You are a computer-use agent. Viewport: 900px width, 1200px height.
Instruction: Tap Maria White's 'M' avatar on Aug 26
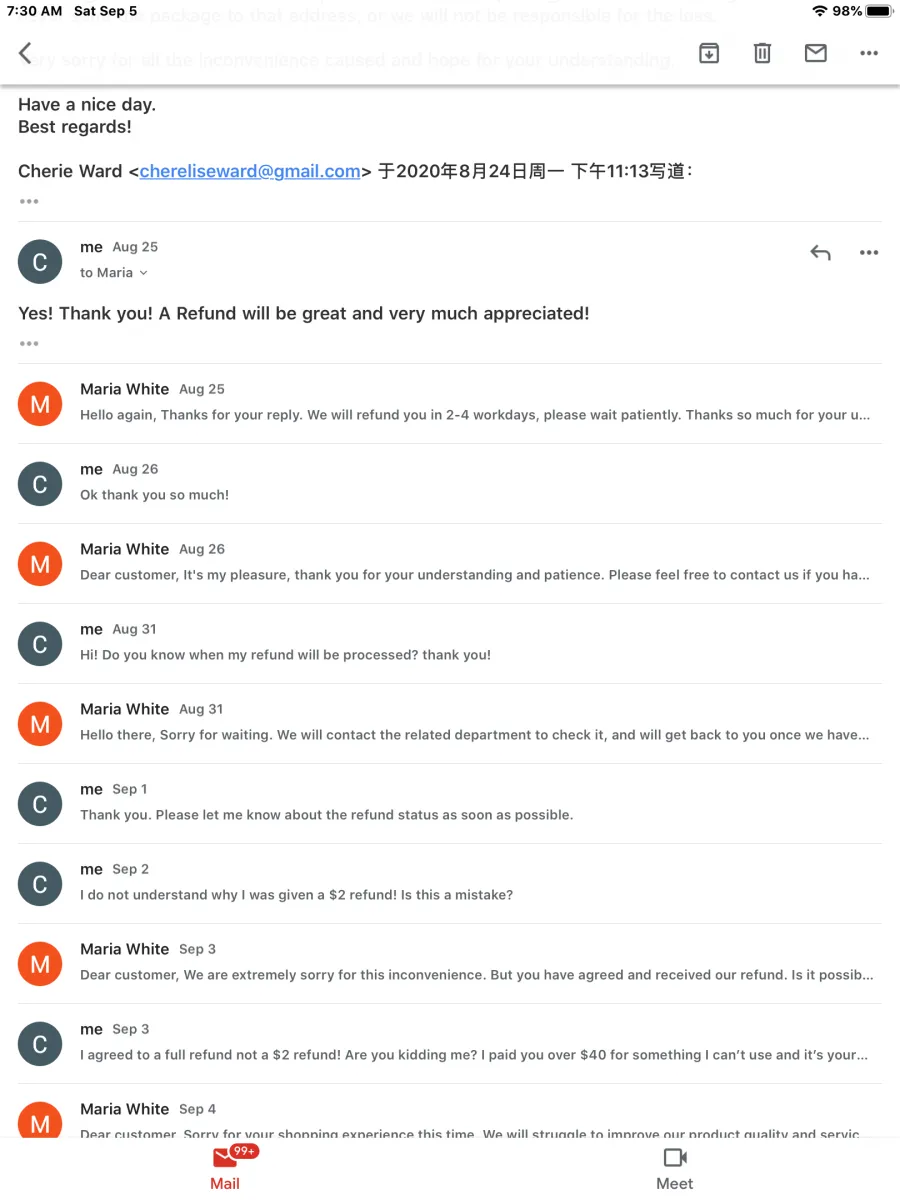point(40,564)
